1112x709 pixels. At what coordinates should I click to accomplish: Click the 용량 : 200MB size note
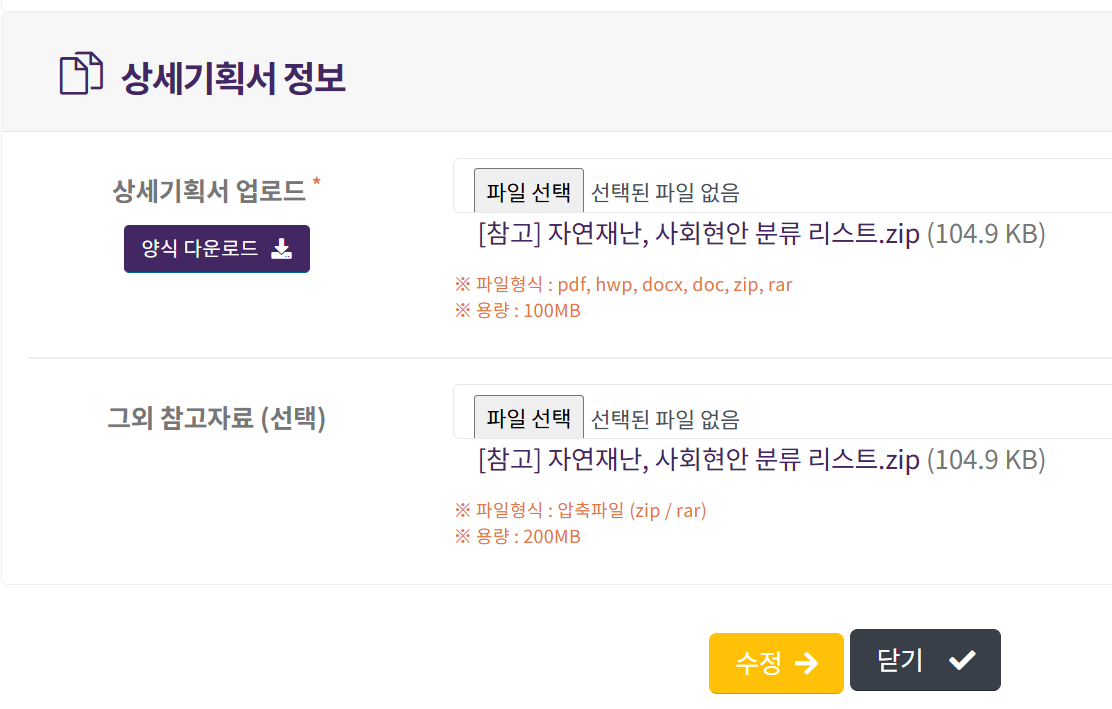(518, 537)
